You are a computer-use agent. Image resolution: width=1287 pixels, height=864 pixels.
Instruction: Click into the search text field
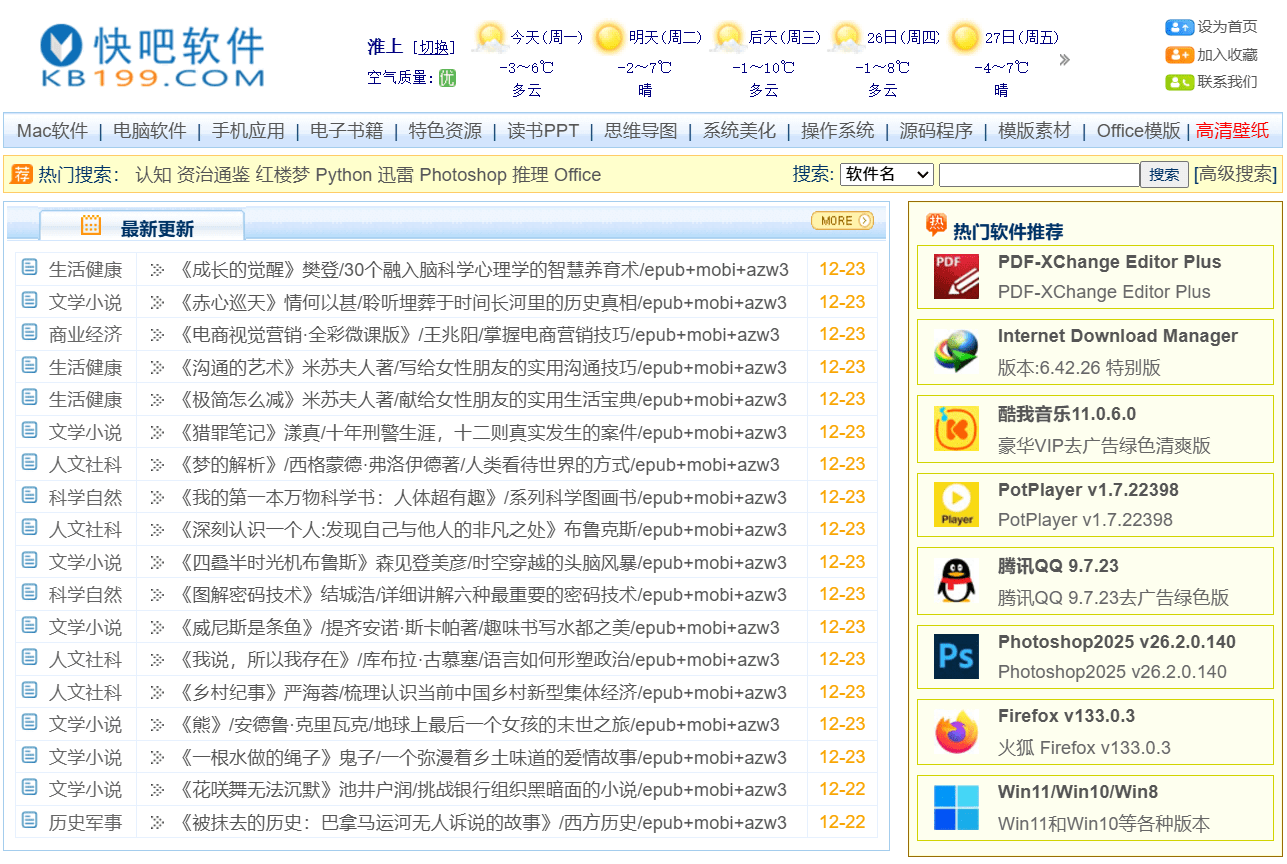pyautogui.click(x=1039, y=174)
